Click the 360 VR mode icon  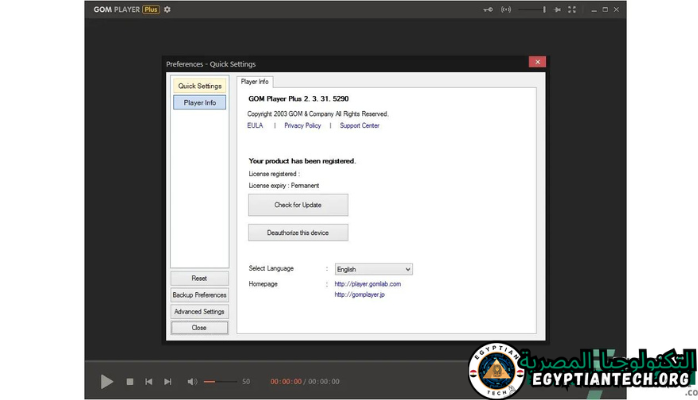506,10
